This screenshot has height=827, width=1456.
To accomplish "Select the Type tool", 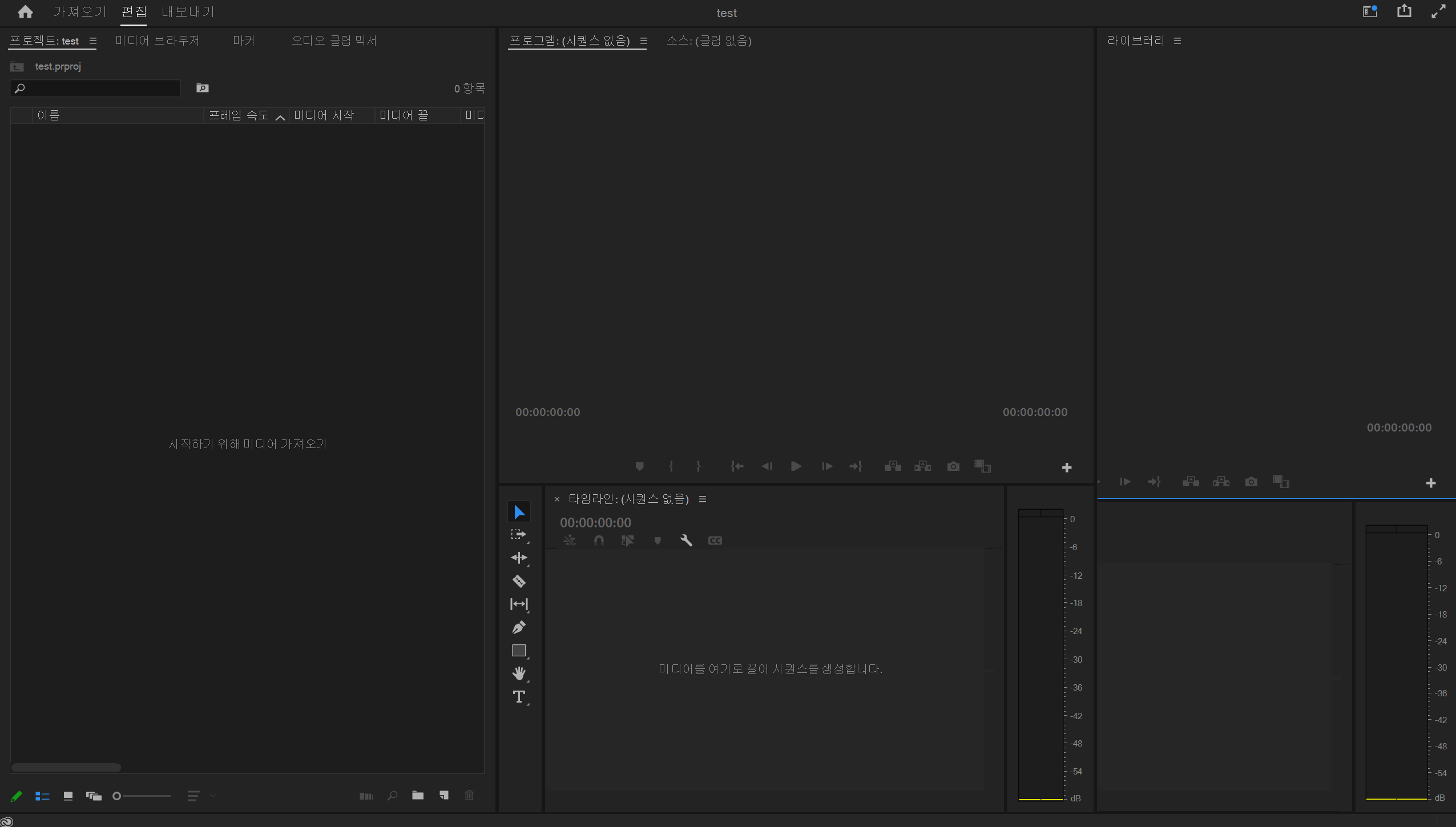I will pyautogui.click(x=519, y=697).
